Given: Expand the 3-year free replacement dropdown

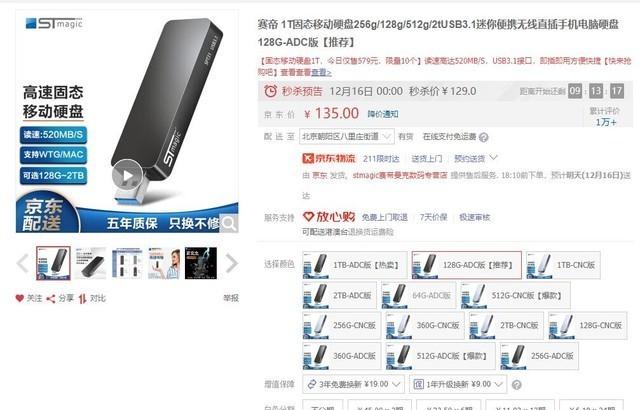Looking at the screenshot, I should click(353, 384).
